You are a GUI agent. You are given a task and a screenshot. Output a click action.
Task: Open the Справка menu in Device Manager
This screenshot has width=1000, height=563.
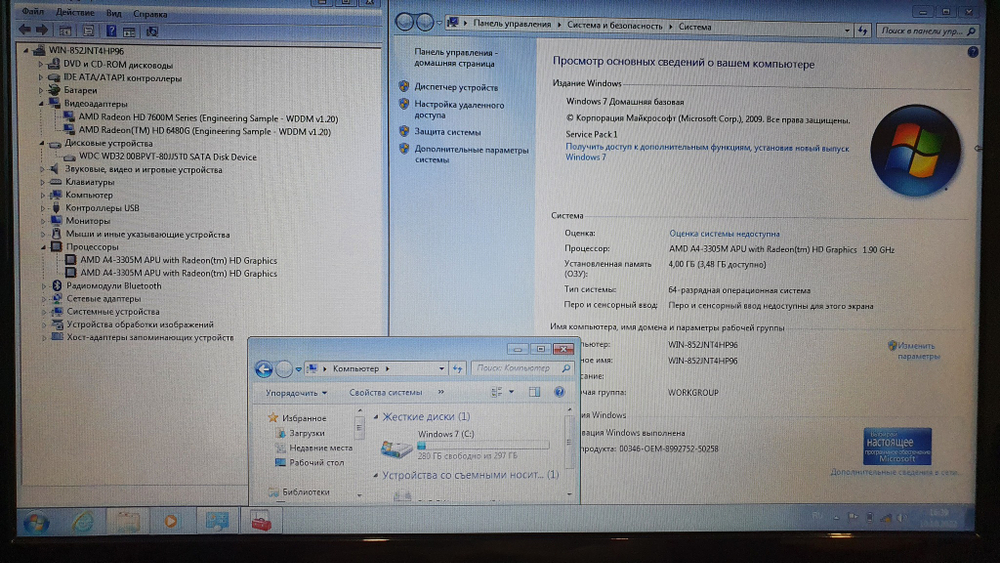150,13
